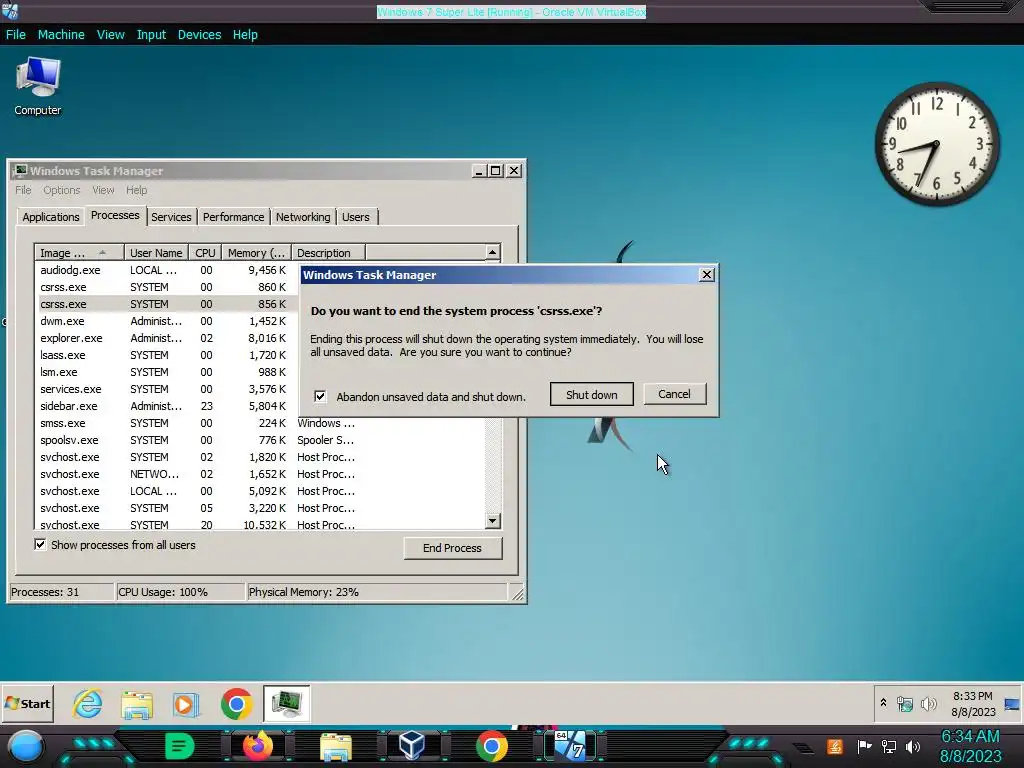Toggle Show processes from all users
The height and width of the screenshot is (768, 1024).
click(40, 545)
